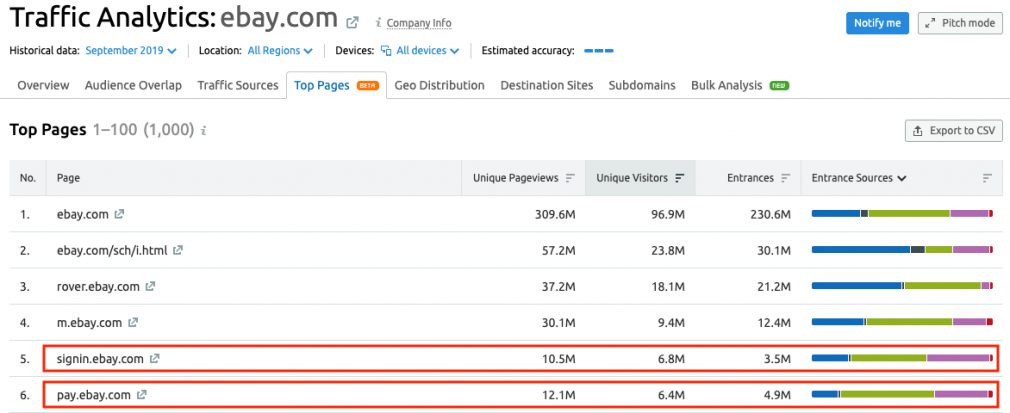
Task: Open external link icon for pay.ebay.com row
Action: [142, 394]
